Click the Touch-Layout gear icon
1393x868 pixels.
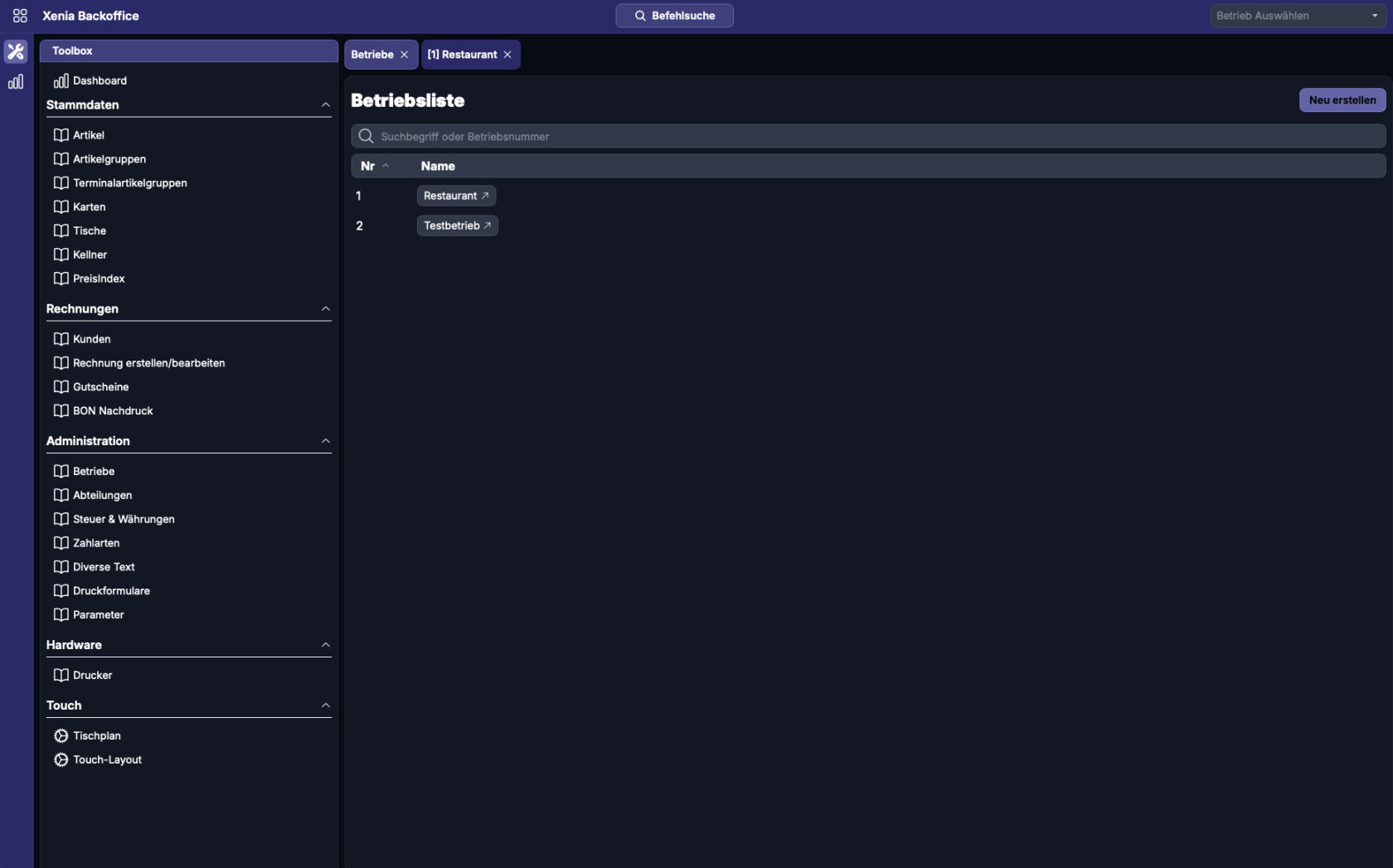(61, 760)
